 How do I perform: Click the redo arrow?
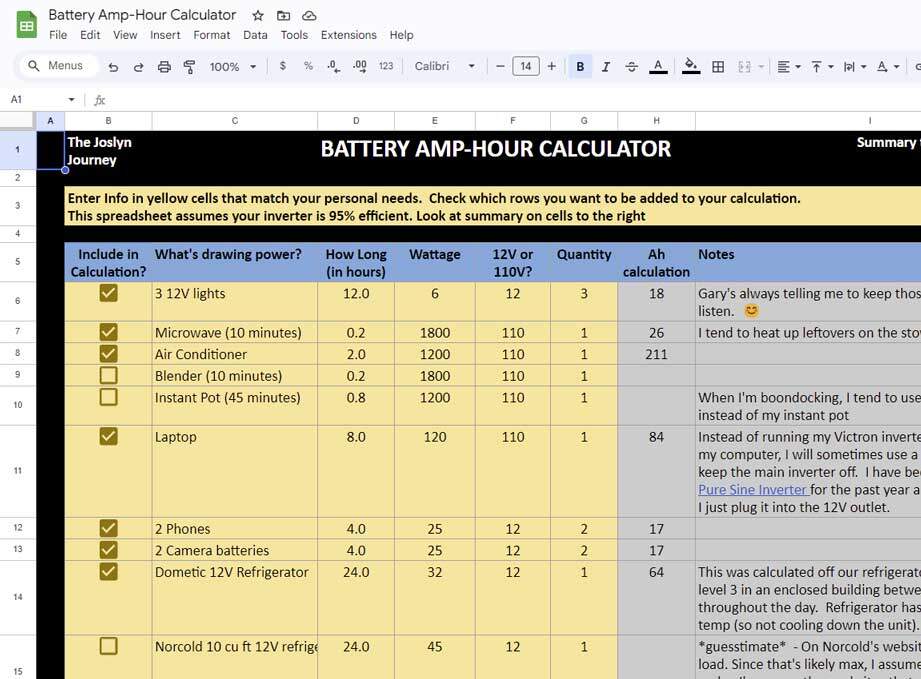pyautogui.click(x=139, y=67)
